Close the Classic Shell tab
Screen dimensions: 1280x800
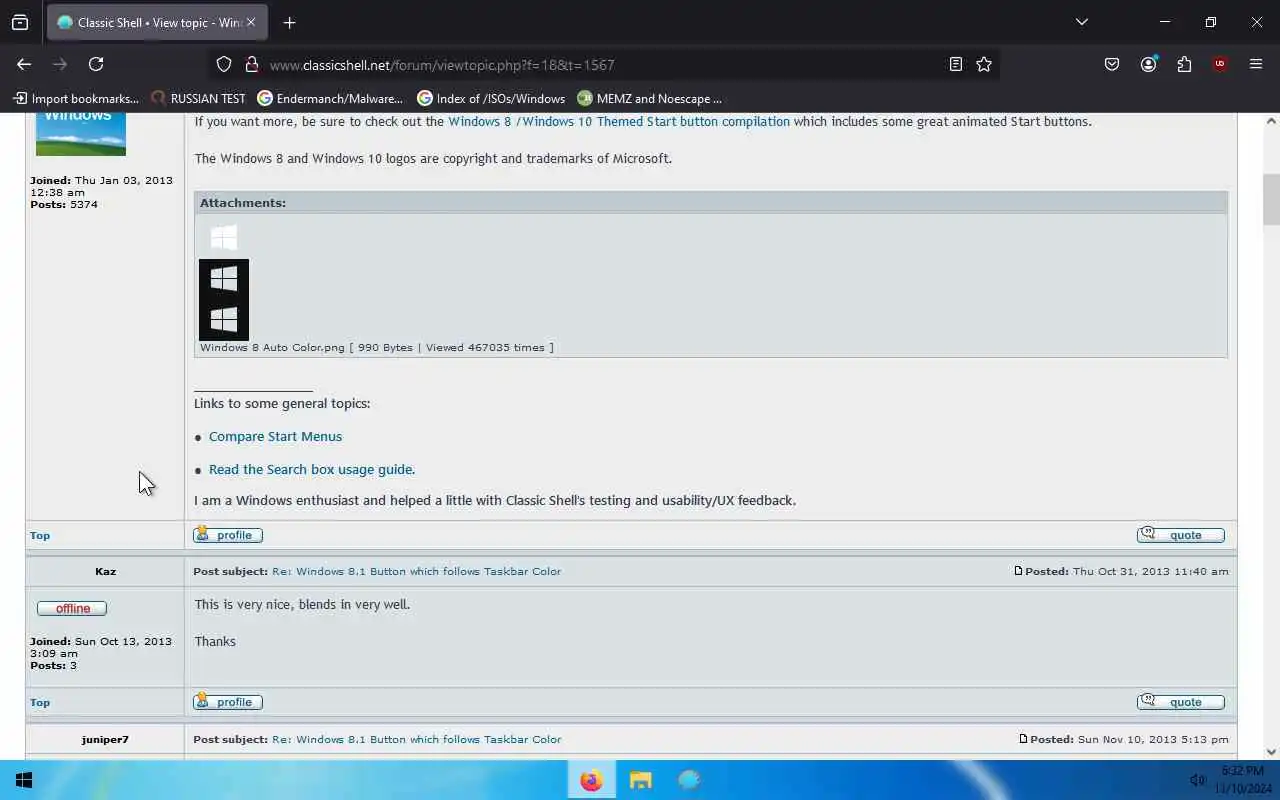pos(251,22)
